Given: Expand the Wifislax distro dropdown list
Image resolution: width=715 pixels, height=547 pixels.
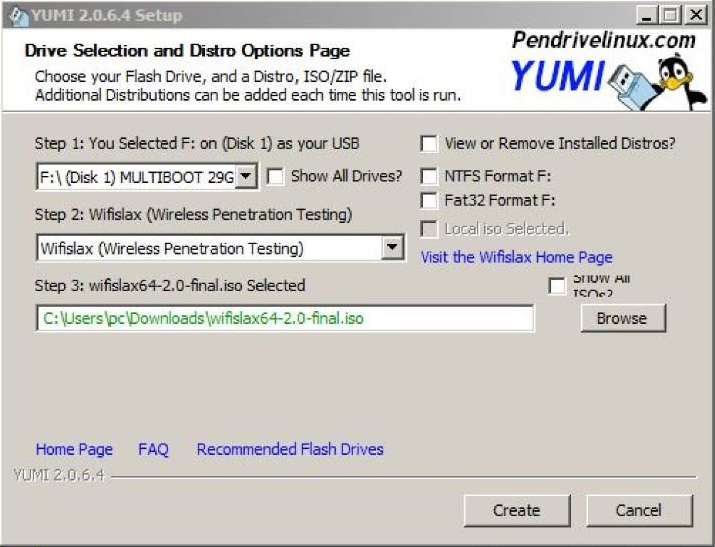Looking at the screenshot, I should pos(392,248).
